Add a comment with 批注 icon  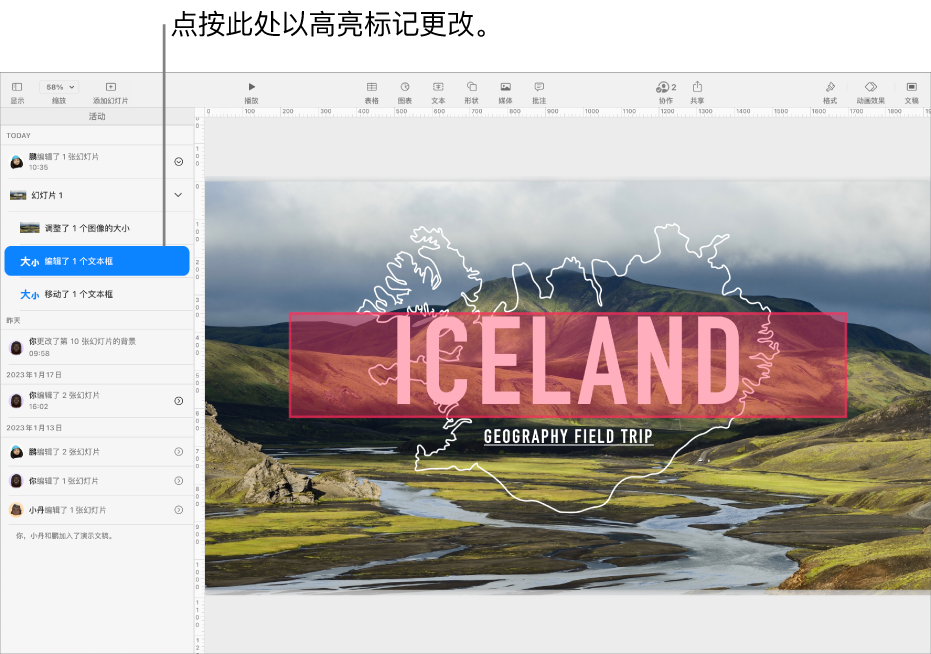pyautogui.click(x=539, y=87)
